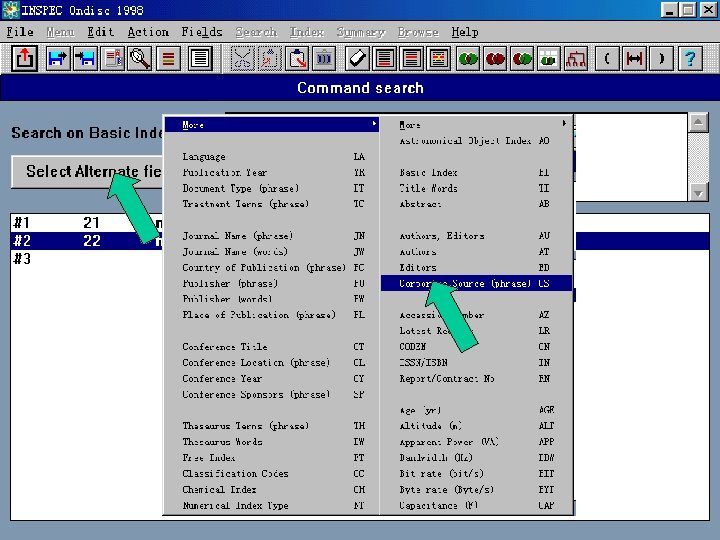Click the red-yellow horizontal bars icon
720x540 pixels.
(168, 58)
